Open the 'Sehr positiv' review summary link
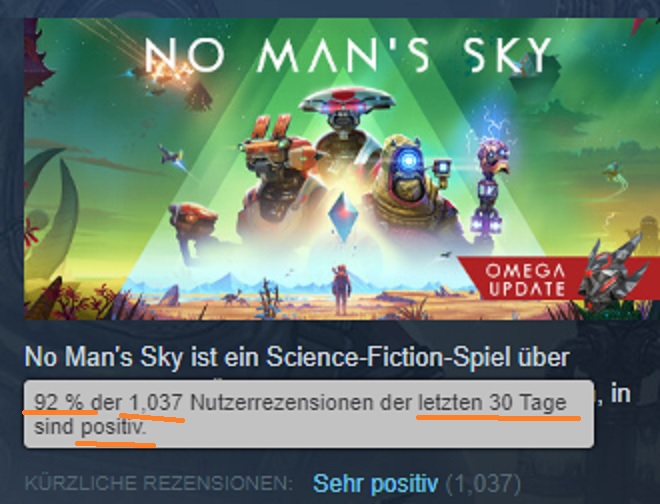Image resolution: width=660 pixels, height=504 pixels. tap(375, 483)
